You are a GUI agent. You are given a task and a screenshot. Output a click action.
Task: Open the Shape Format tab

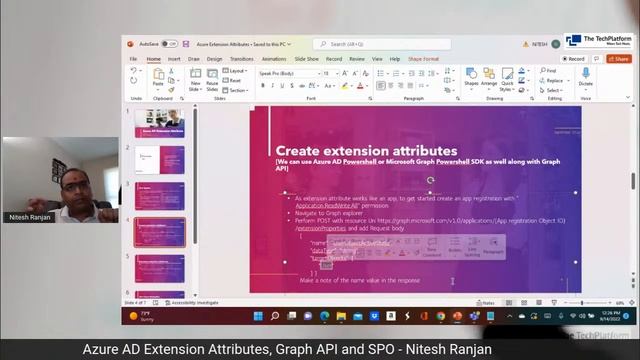pyautogui.click(x=423, y=59)
